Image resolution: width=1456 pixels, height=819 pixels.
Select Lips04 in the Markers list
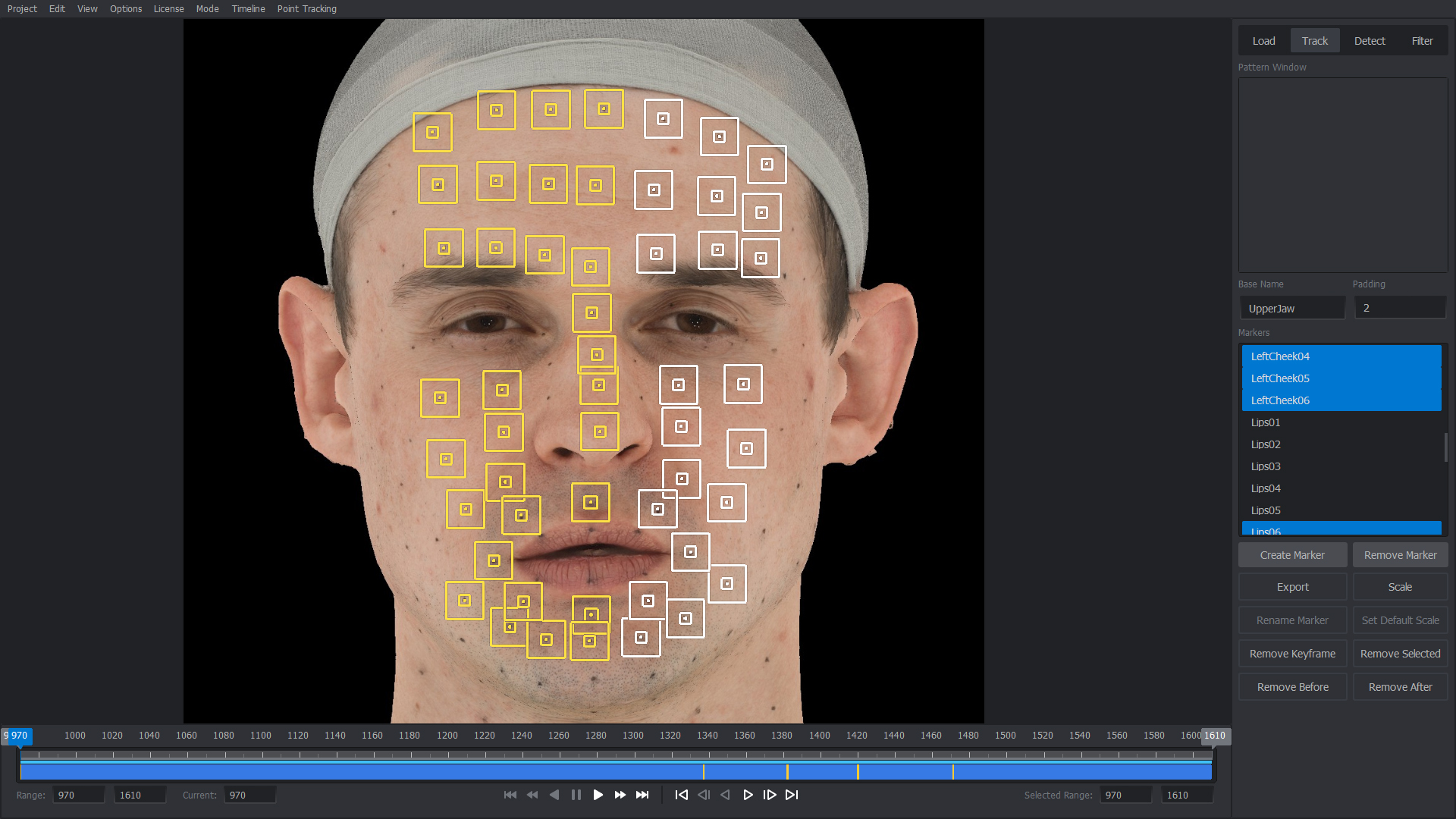(1341, 488)
